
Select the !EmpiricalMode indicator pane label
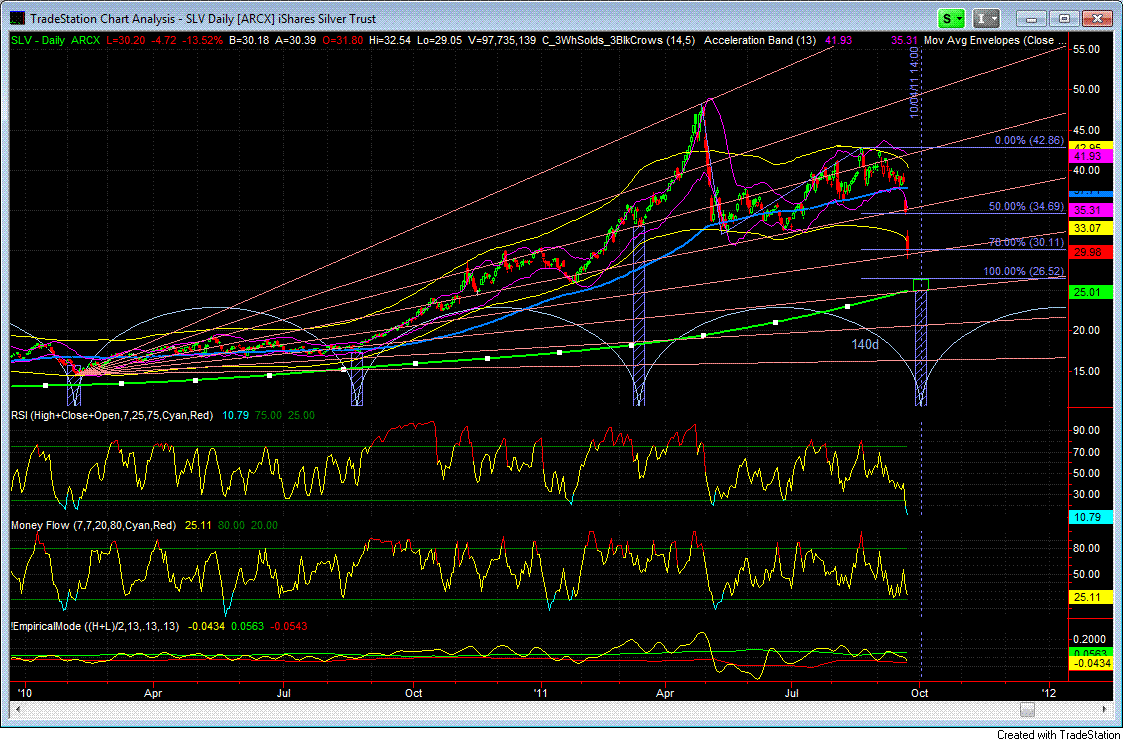pos(95,626)
